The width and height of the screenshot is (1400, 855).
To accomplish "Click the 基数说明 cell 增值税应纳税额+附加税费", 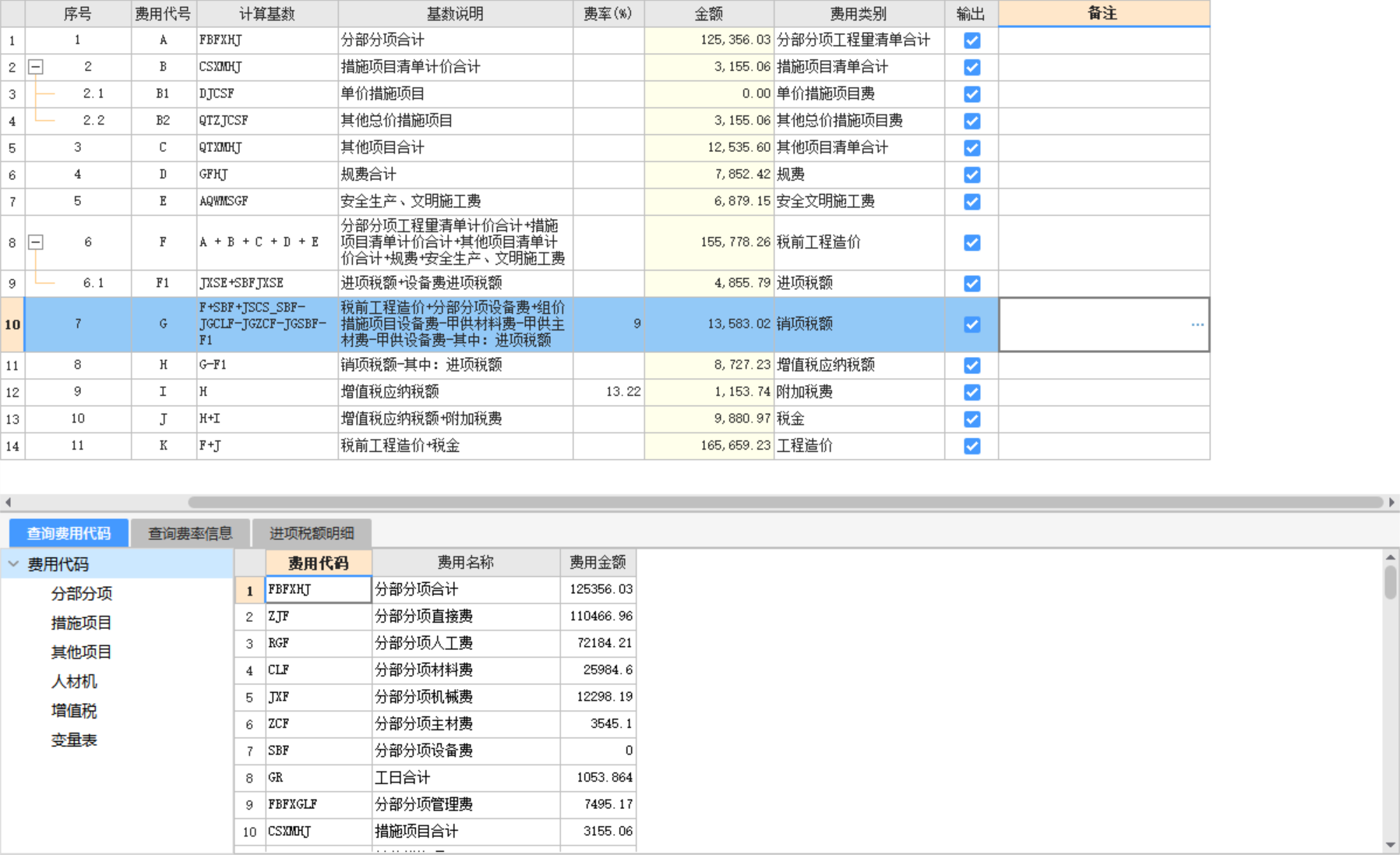I will coord(455,419).
